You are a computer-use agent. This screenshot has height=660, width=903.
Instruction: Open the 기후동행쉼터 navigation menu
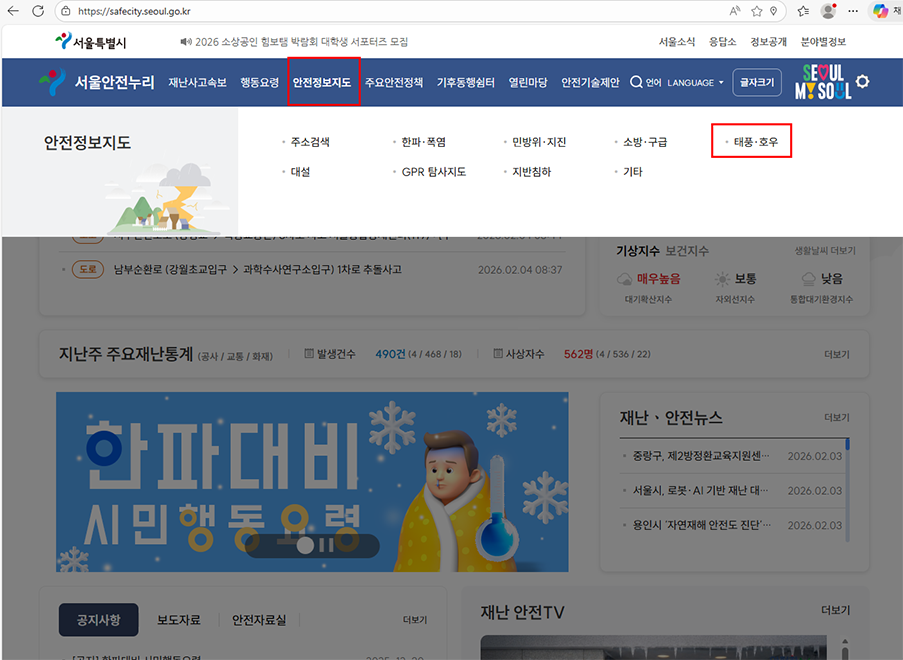[466, 82]
